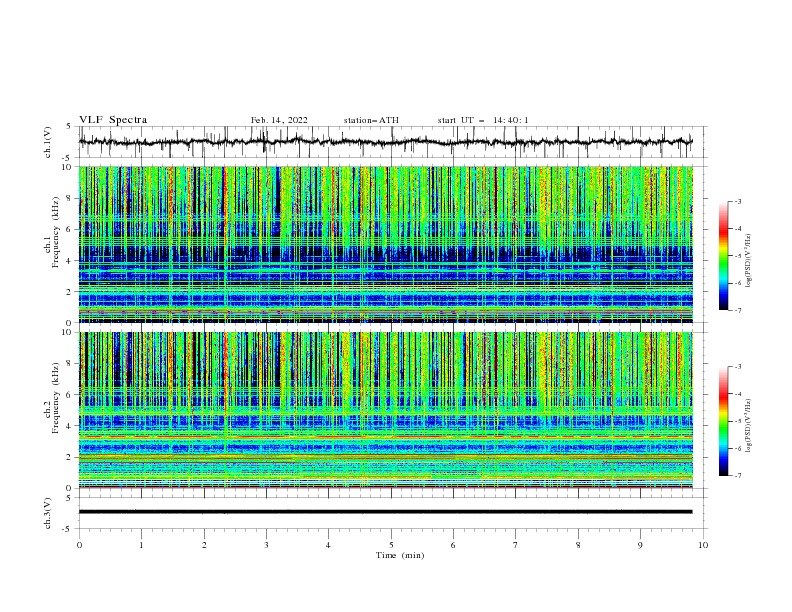This screenshot has width=792, height=612.
Task: Click the '-7' label on lower color scale
Action: pyautogui.click(x=737, y=476)
